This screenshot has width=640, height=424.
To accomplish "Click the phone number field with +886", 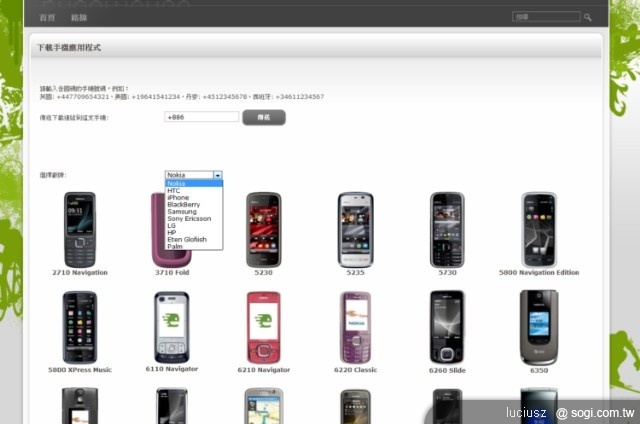I will (x=202, y=117).
